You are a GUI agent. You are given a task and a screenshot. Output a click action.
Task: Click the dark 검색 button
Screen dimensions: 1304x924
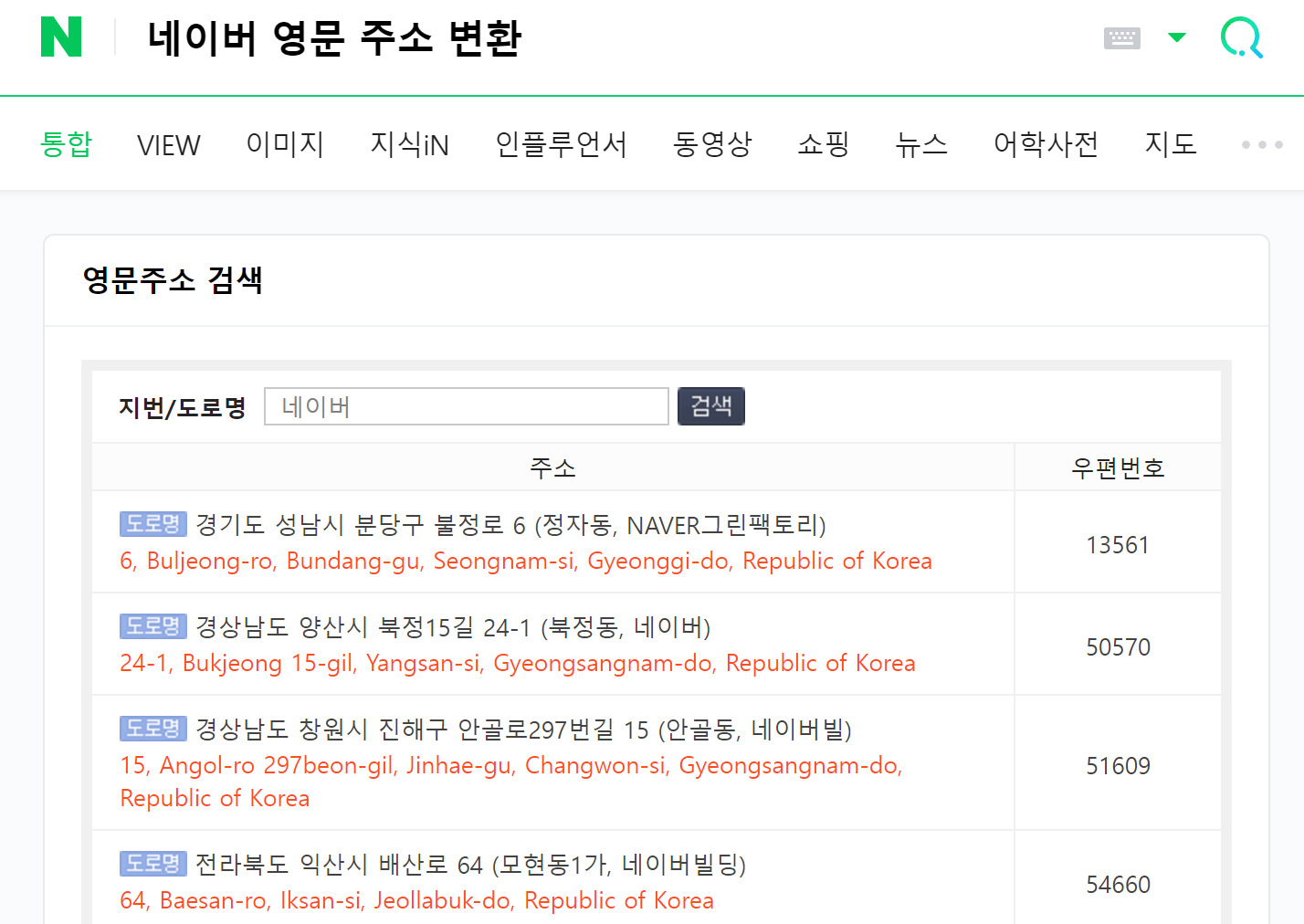click(711, 406)
